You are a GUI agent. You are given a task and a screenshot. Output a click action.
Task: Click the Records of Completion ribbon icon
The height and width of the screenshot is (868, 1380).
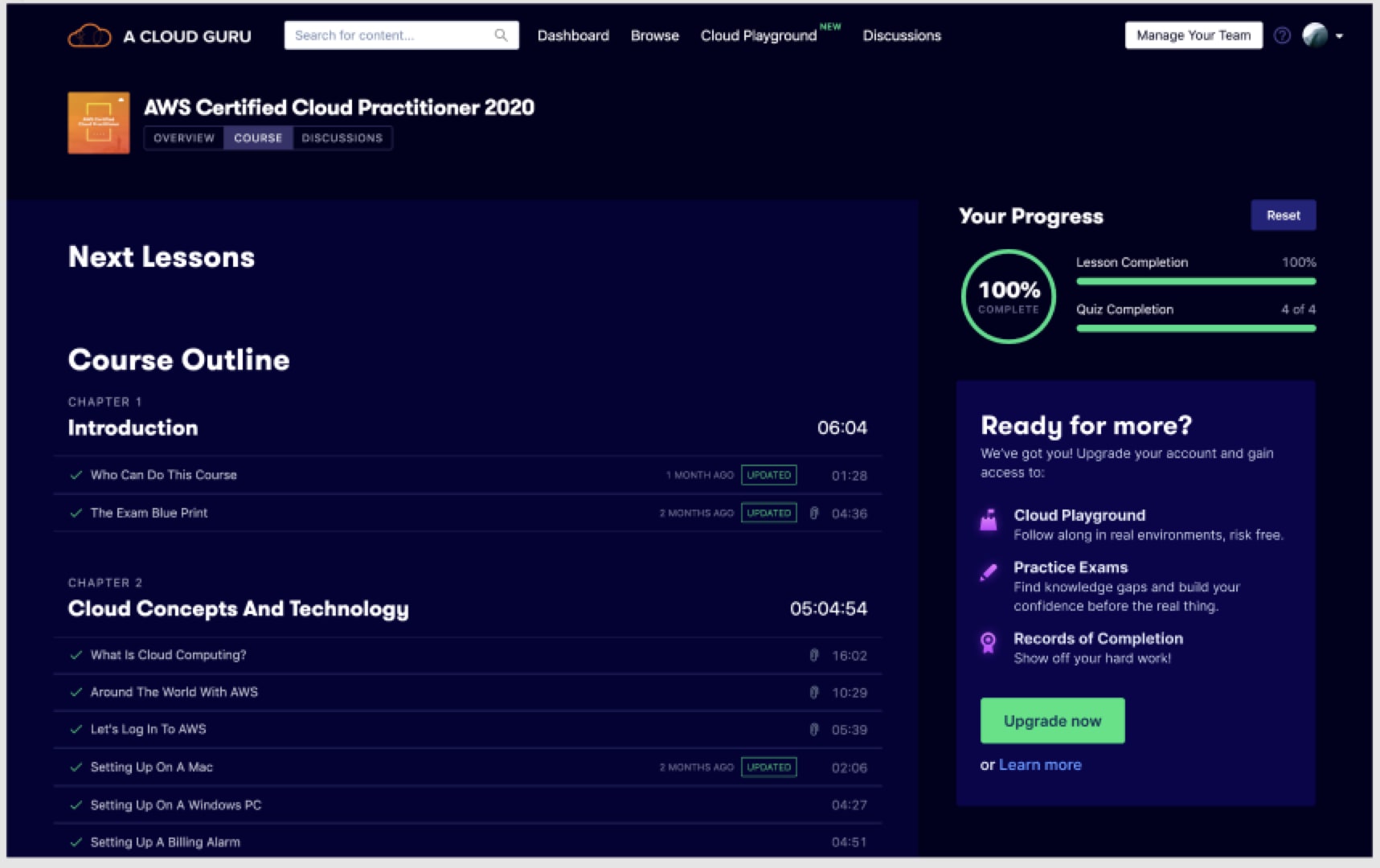[989, 642]
